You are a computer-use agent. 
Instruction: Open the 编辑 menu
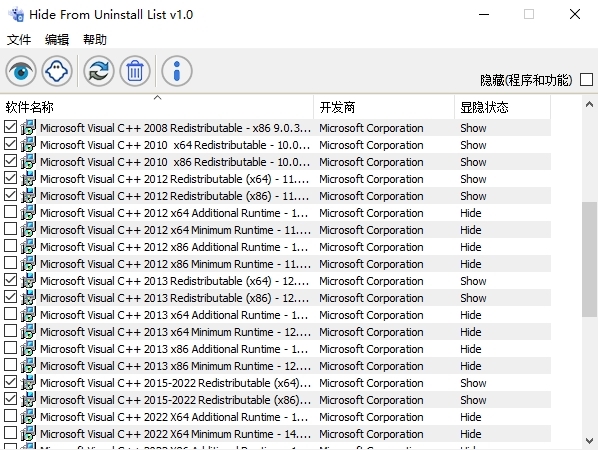(57, 39)
